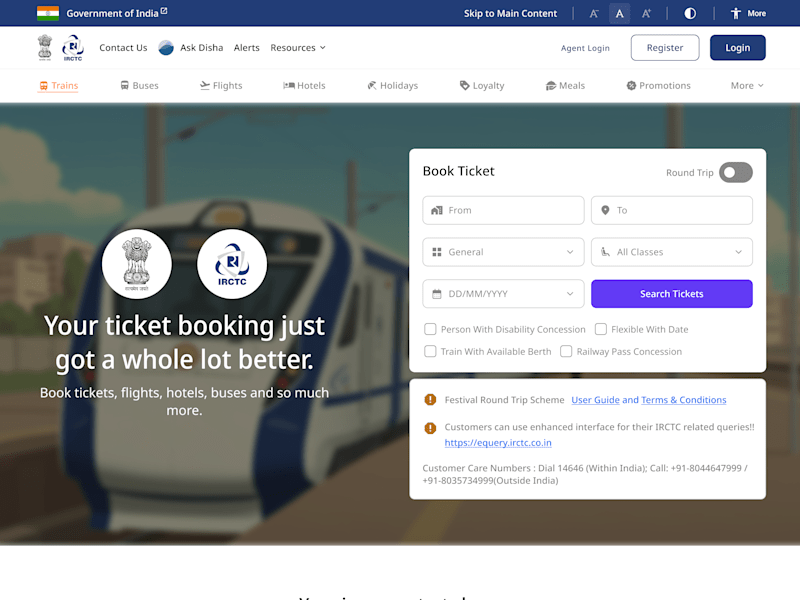Select the Hotels tab
The width and height of the screenshot is (800, 600).
(x=304, y=86)
